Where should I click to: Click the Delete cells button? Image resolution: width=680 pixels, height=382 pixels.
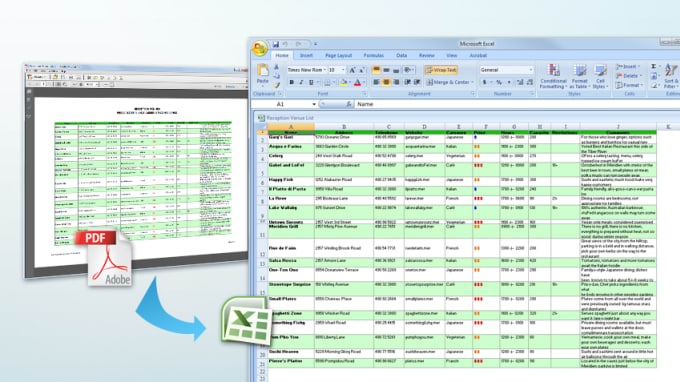(628, 76)
